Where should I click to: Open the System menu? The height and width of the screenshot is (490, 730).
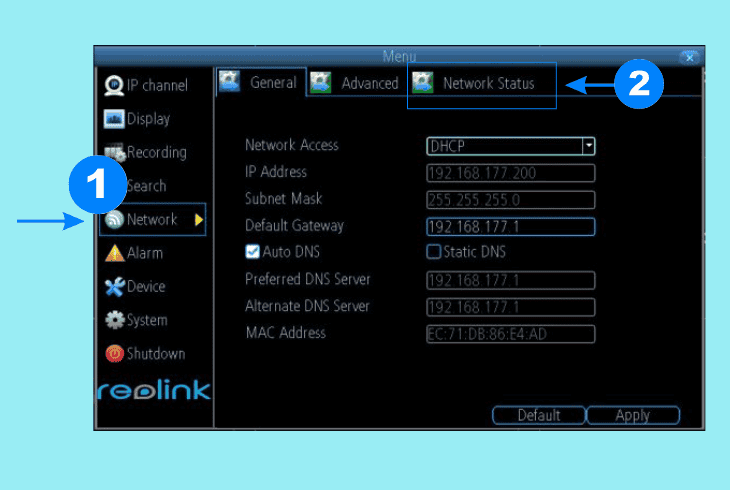136,320
